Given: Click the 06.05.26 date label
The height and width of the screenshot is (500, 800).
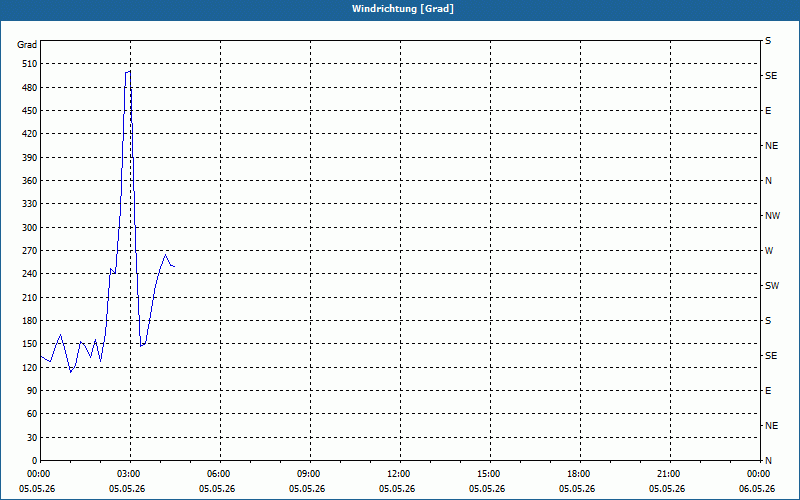Looking at the screenshot, I should click(x=757, y=489).
